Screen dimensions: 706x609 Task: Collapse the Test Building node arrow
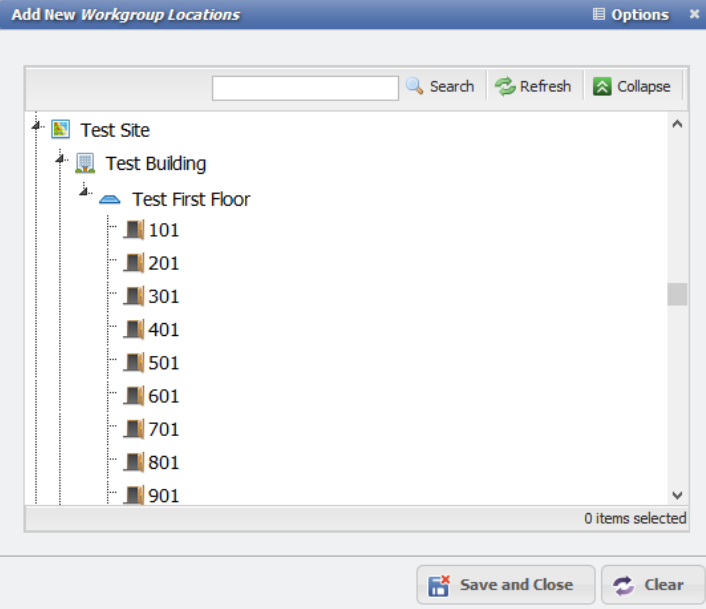pos(61,159)
